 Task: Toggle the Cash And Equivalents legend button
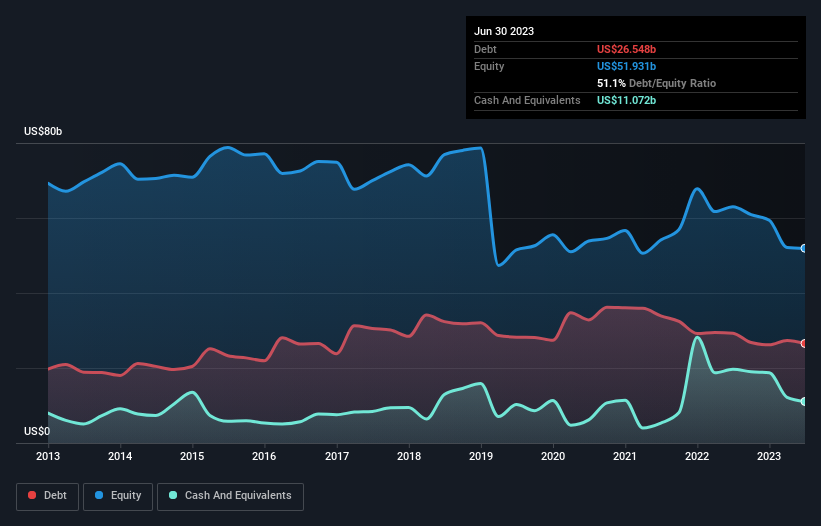230,496
